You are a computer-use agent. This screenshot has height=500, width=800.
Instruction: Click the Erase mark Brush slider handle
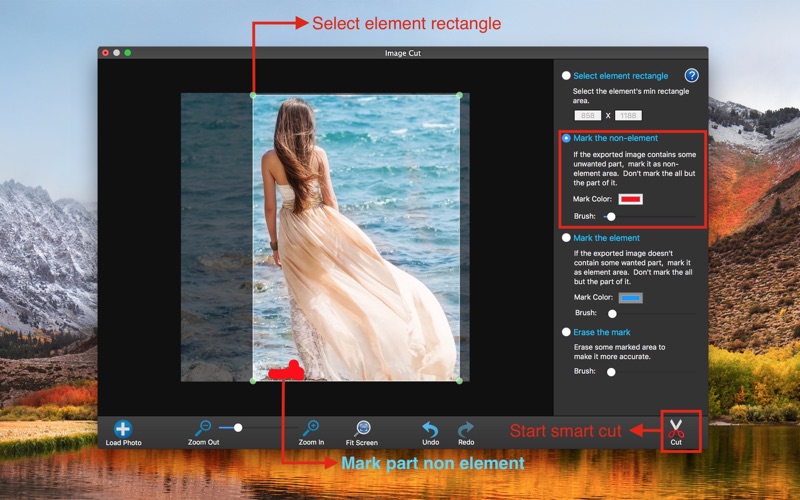pos(611,372)
